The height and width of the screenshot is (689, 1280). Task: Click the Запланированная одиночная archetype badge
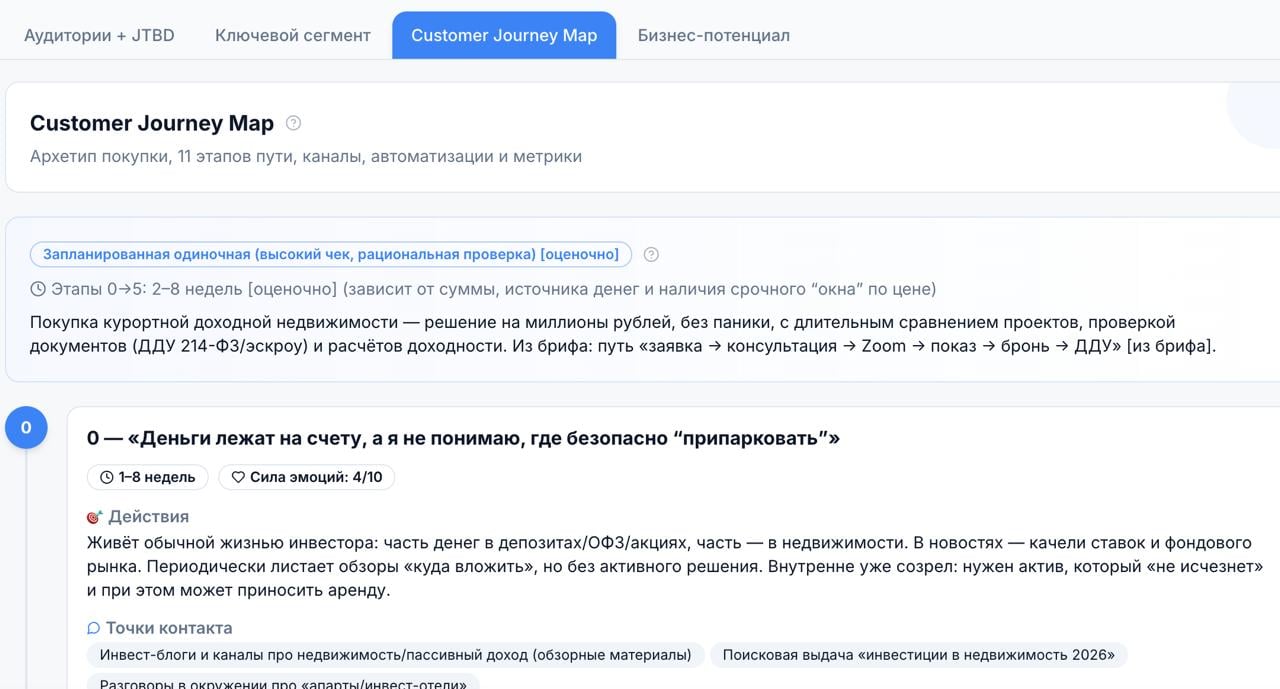click(331, 254)
